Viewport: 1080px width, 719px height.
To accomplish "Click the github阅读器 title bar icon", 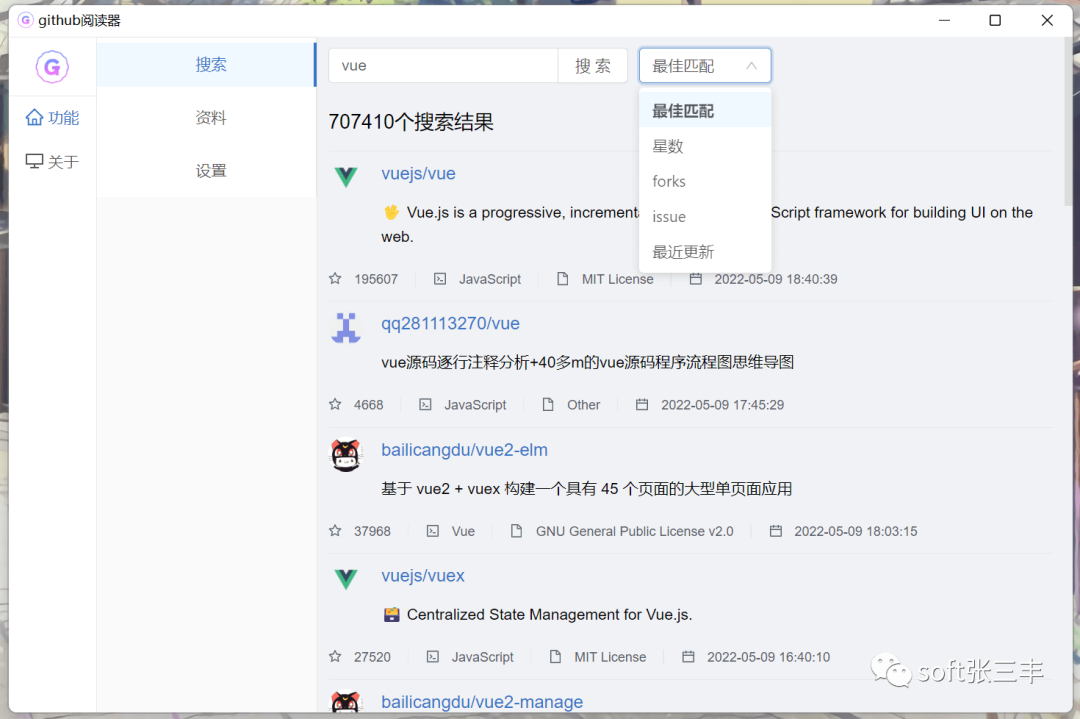I will [25, 20].
